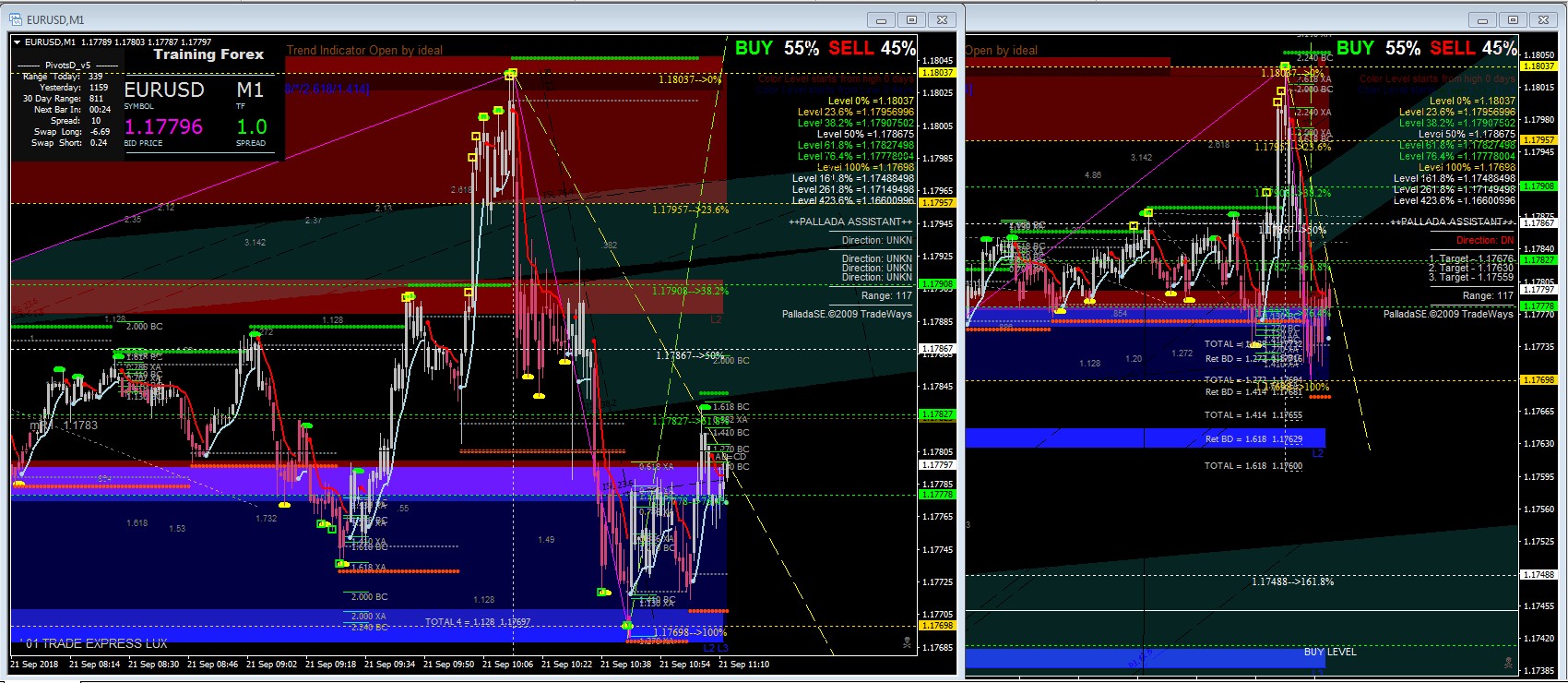
Task: Click the Range: 117 label in left chart
Action: point(886,296)
